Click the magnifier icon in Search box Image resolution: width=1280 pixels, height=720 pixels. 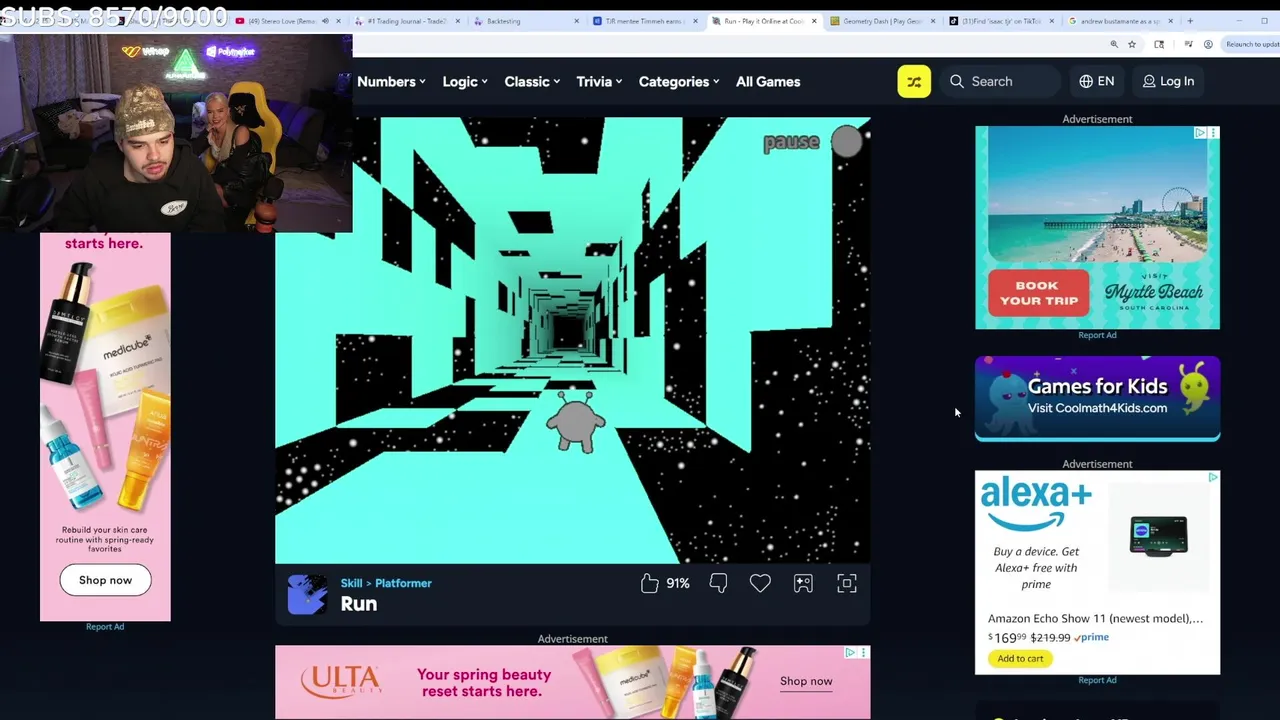957,82
